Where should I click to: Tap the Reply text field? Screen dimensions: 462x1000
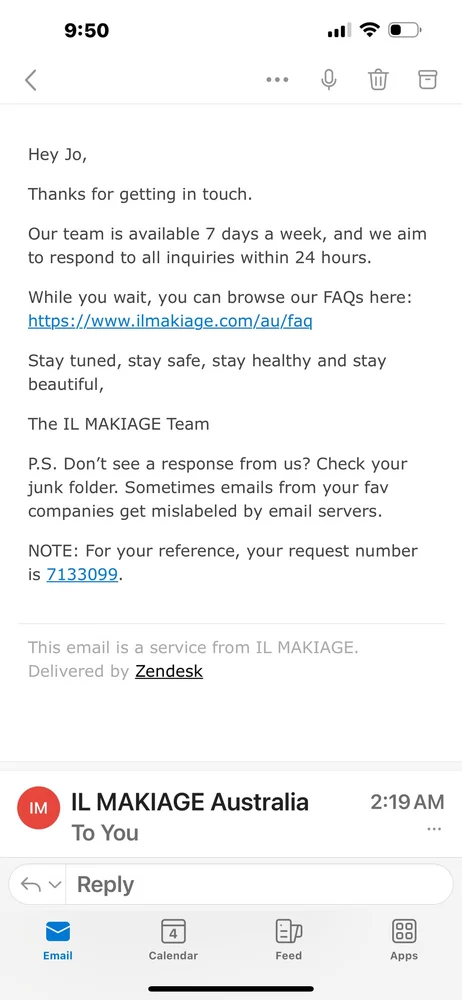[x=259, y=884]
